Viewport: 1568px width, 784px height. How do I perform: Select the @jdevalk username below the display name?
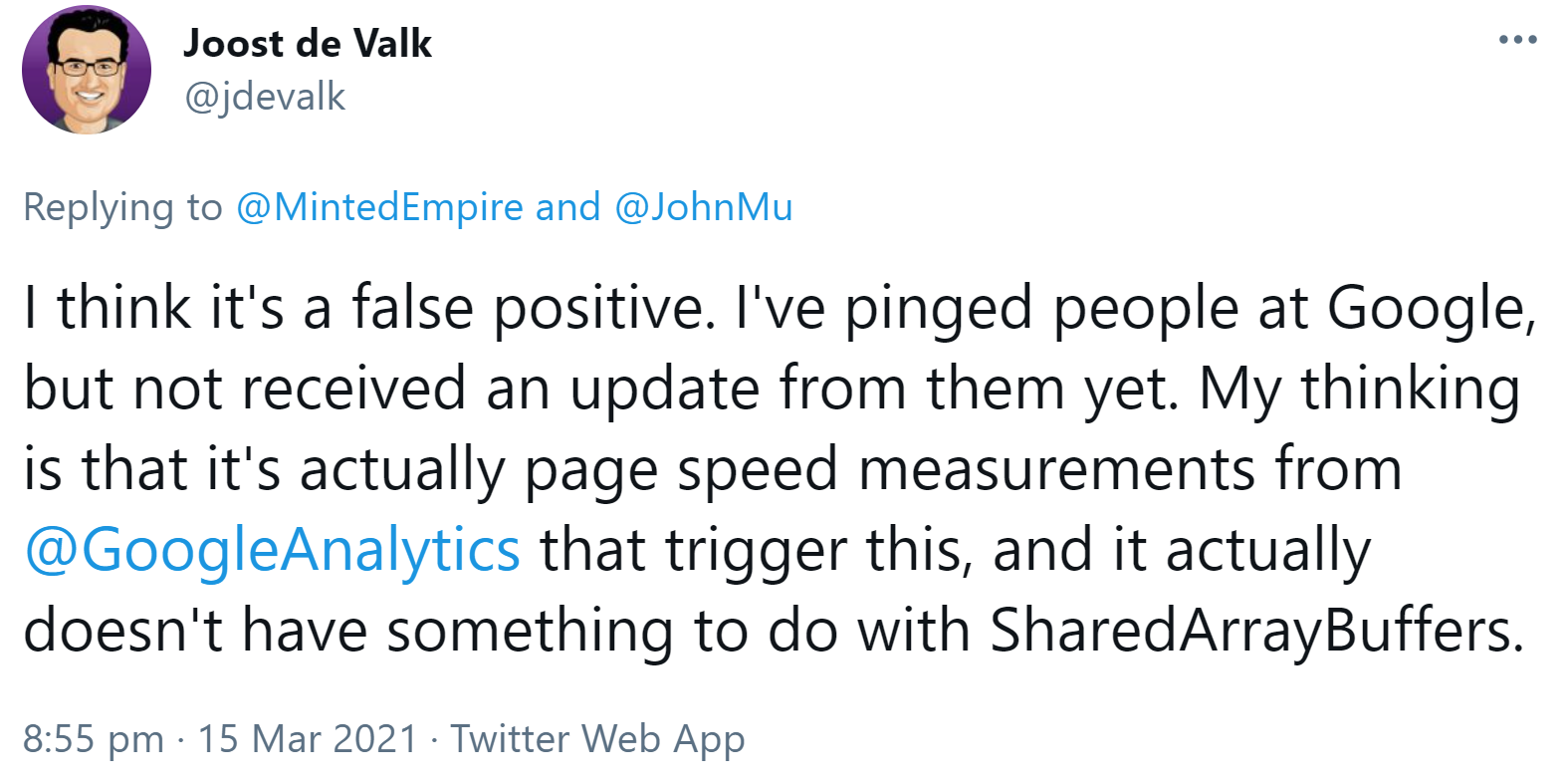point(263,97)
